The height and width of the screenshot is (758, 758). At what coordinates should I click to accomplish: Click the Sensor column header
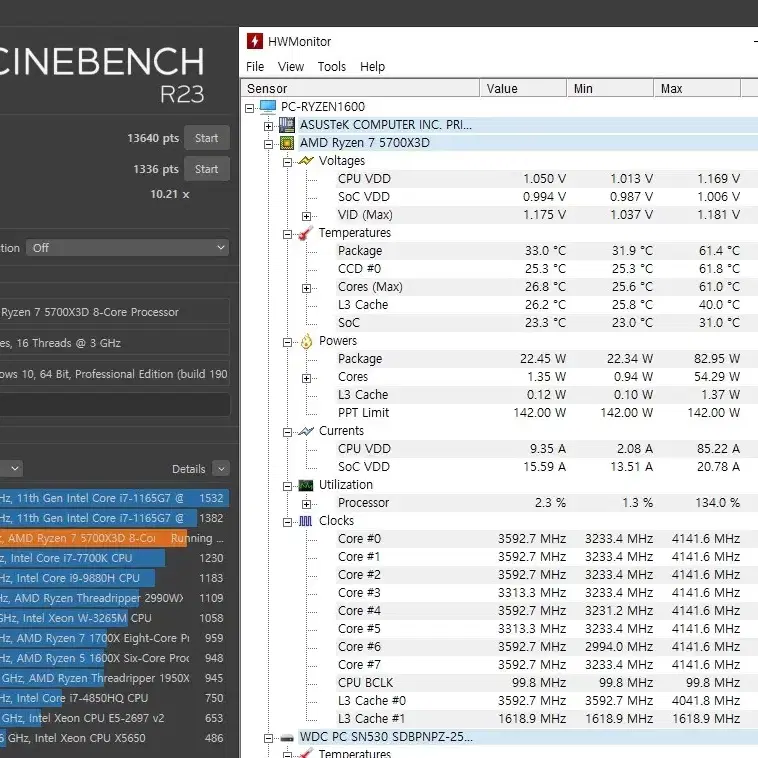click(360, 88)
